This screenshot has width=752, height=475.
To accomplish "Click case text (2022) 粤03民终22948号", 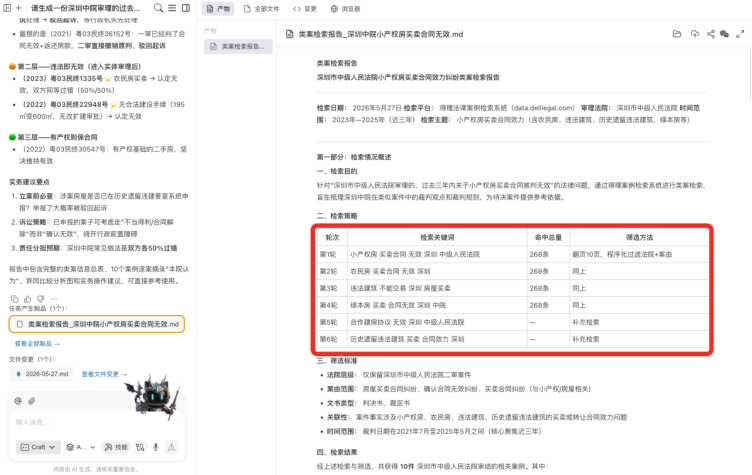I will [64, 104].
